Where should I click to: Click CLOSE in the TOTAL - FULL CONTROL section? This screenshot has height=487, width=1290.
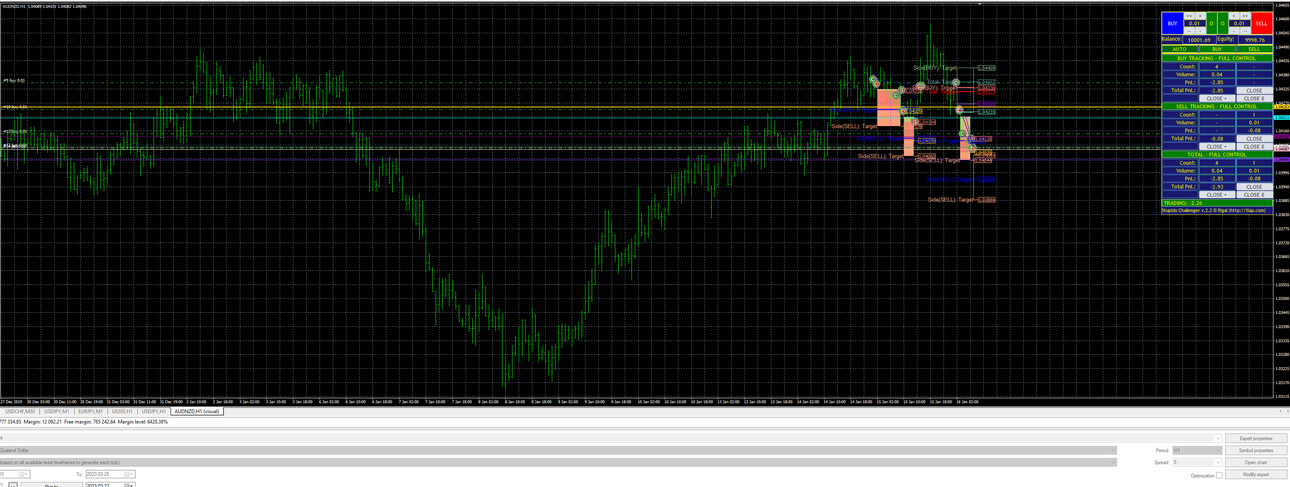pos(1254,187)
